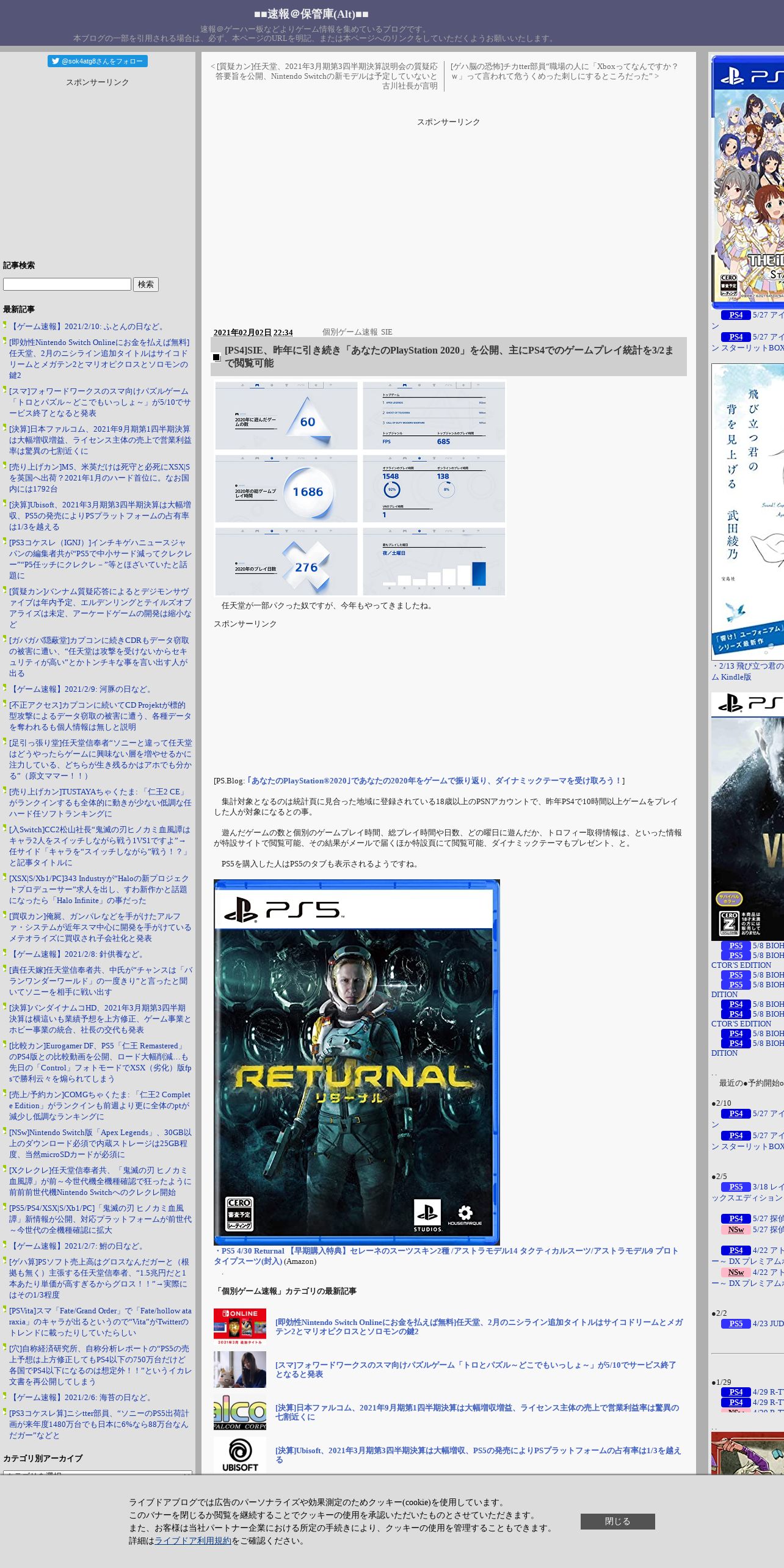The width and height of the screenshot is (784, 1568).
Task: Click the Twitter follow @sok4atg8 button
Action: pyautogui.click(x=98, y=61)
